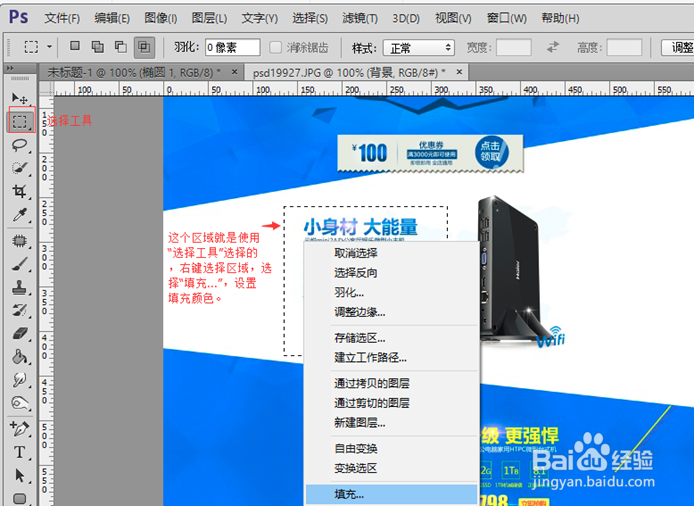This screenshot has width=694, height=506.
Task: Switch to the 未标题-1 document tab
Action: [x=134, y=72]
